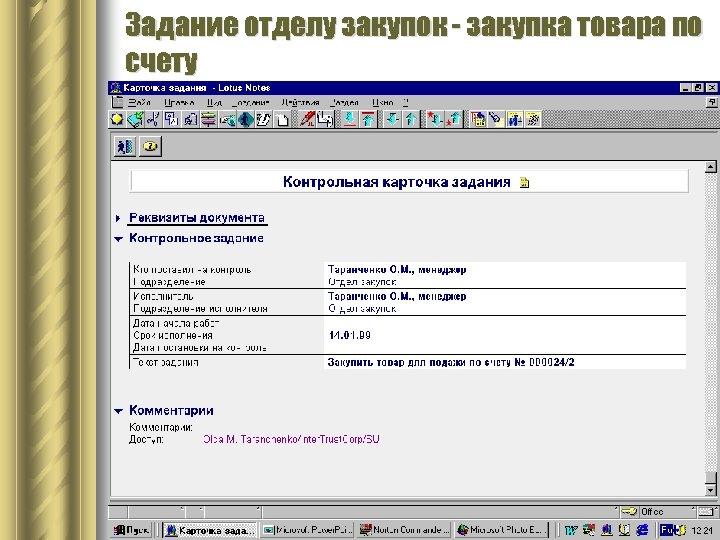The height and width of the screenshot is (540, 720).
Task: Click the note icon beside card title
Action: click(x=524, y=183)
